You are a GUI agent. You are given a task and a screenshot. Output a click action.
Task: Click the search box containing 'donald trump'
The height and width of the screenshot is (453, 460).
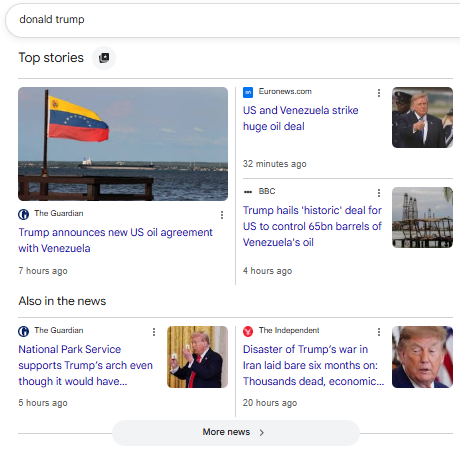pos(233,20)
